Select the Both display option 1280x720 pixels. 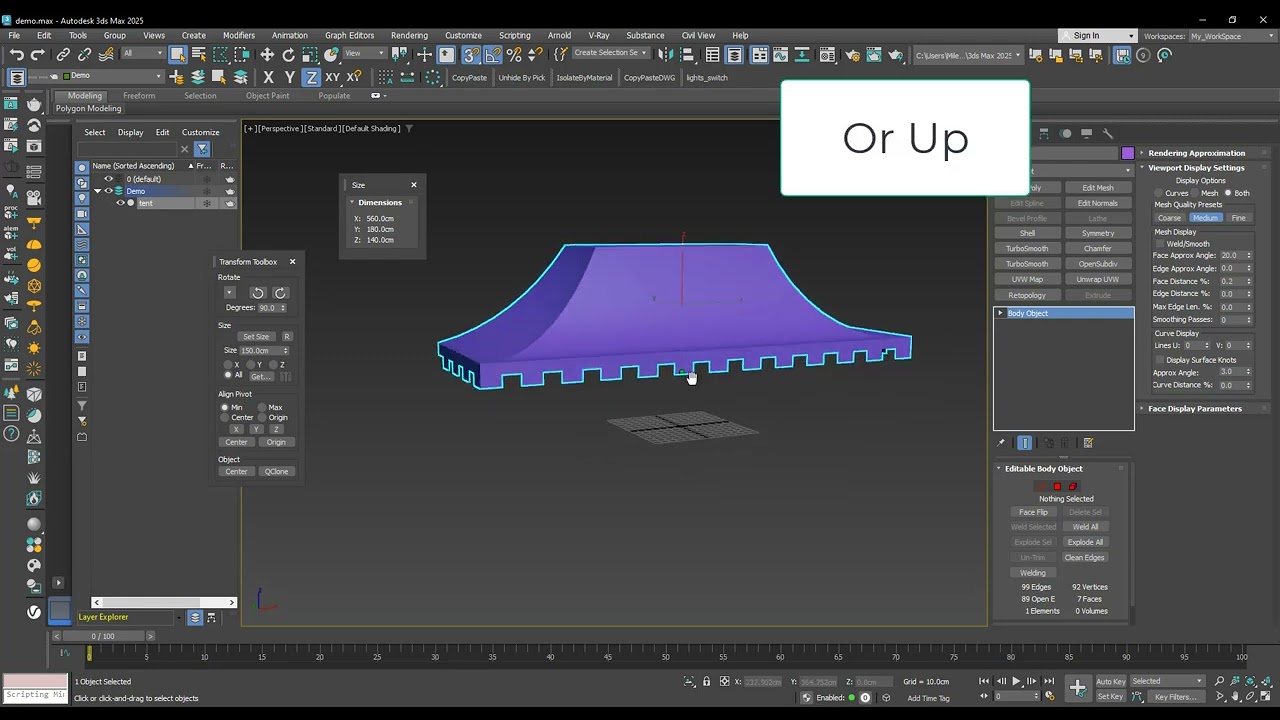[1236, 193]
